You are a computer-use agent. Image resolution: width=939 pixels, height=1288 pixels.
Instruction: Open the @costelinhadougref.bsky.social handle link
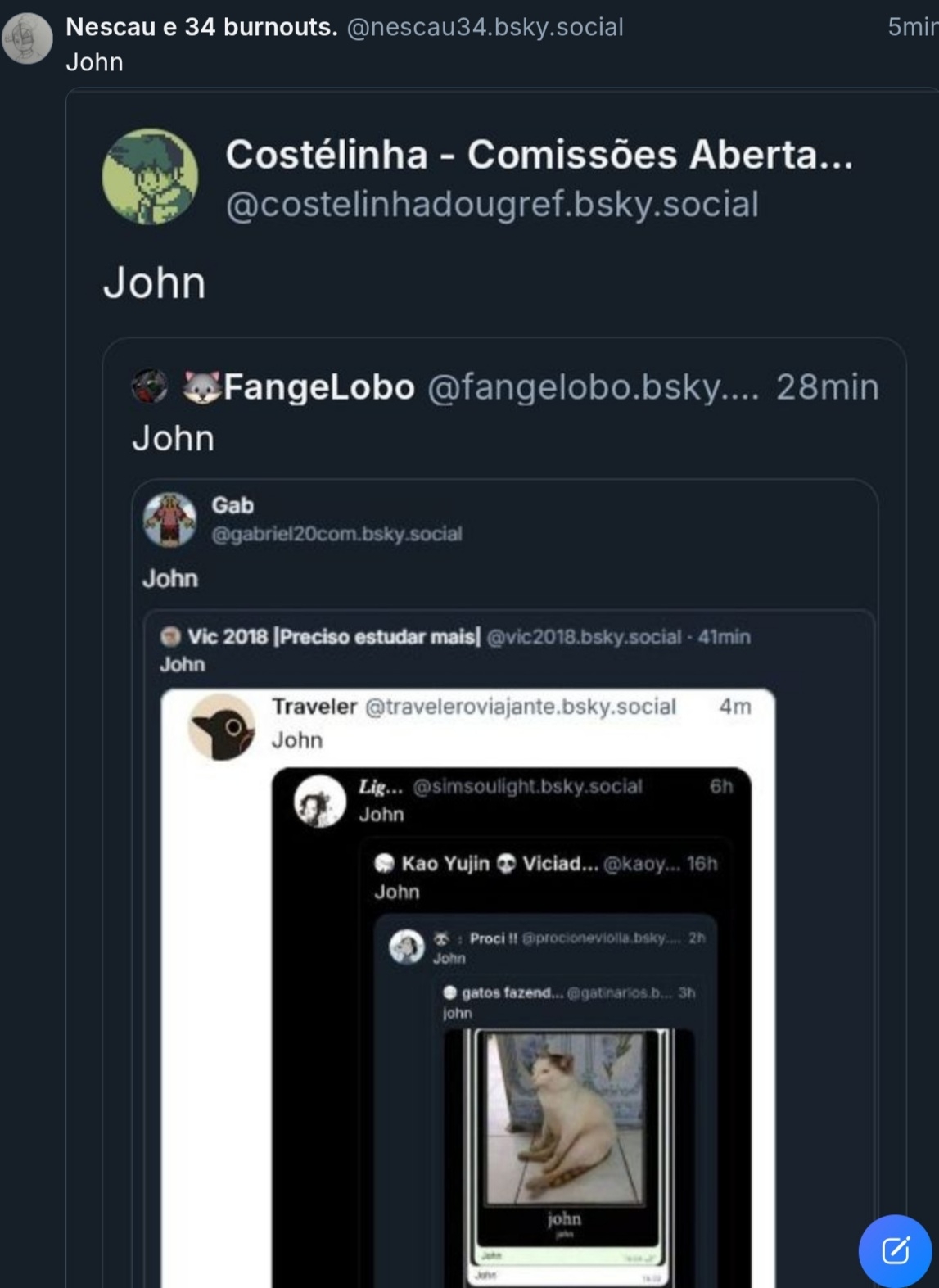click(x=492, y=205)
